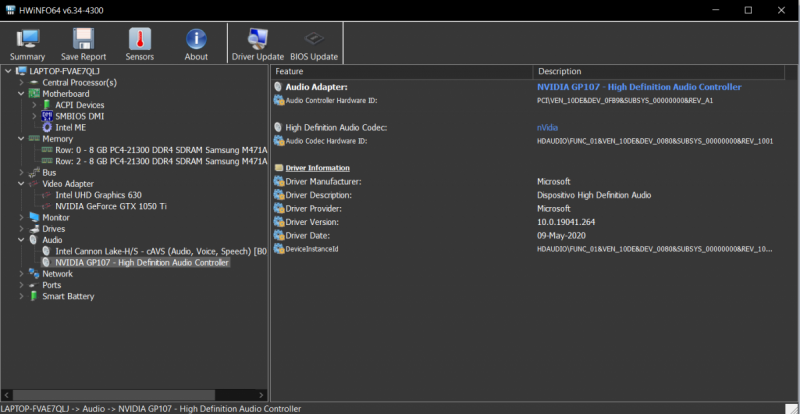Click the Central Processor(s) chip icon
Image resolution: width=800 pixels, height=414 pixels.
point(34,82)
